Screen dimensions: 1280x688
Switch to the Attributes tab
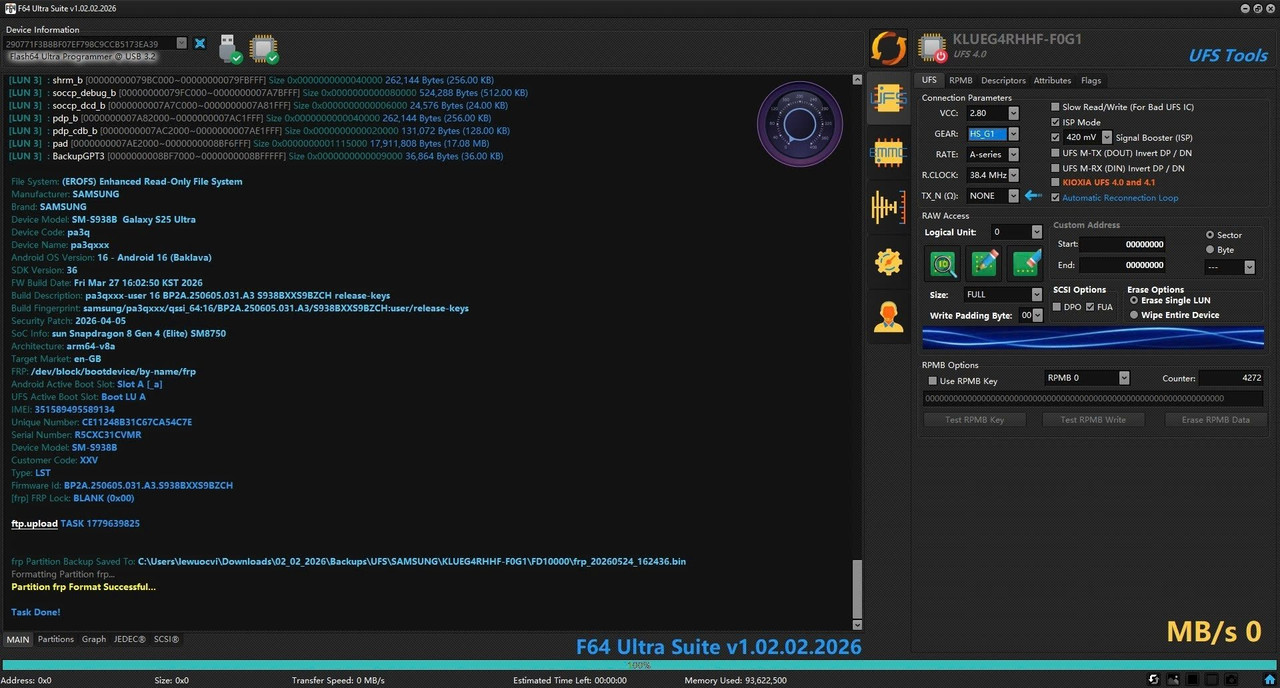pos(1052,80)
